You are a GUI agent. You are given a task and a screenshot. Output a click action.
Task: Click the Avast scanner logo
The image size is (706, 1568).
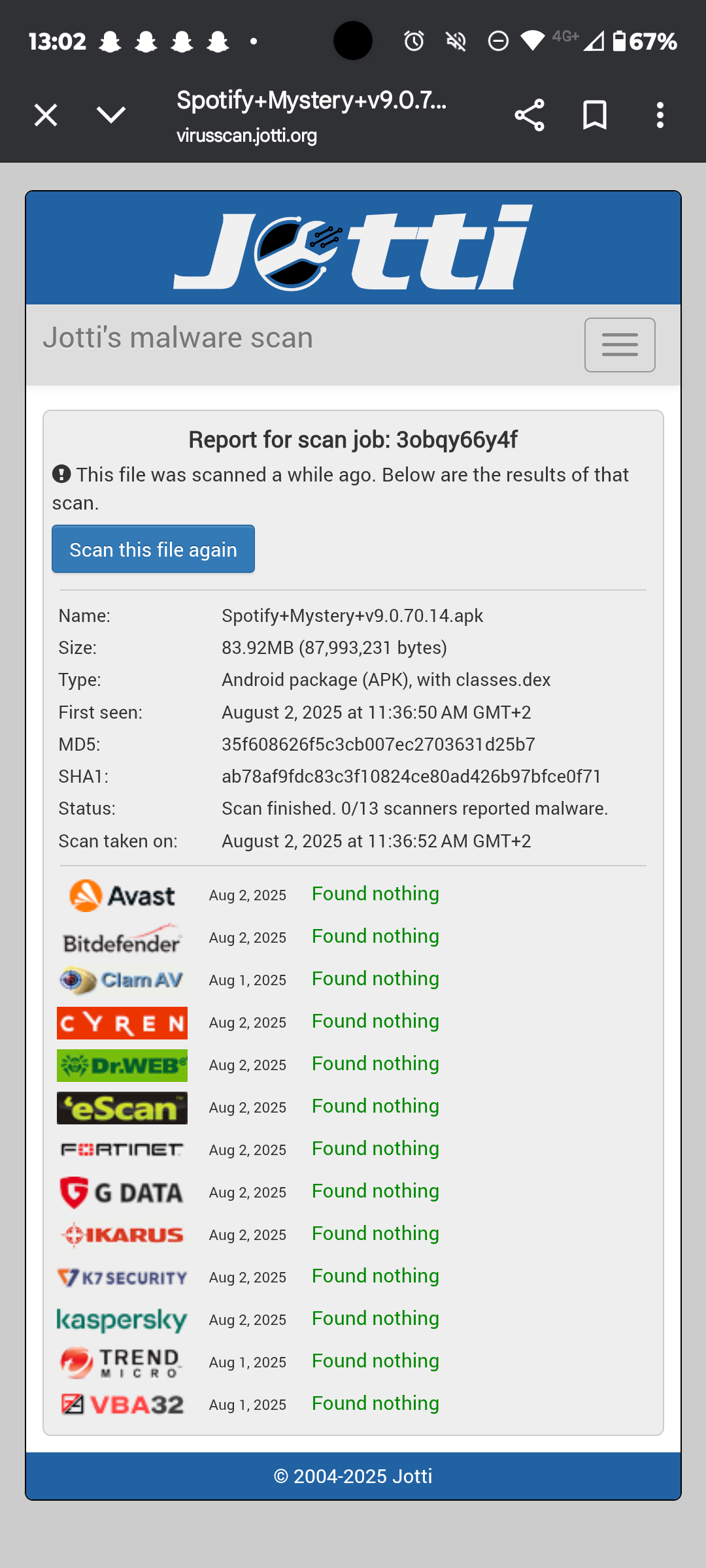(x=122, y=895)
